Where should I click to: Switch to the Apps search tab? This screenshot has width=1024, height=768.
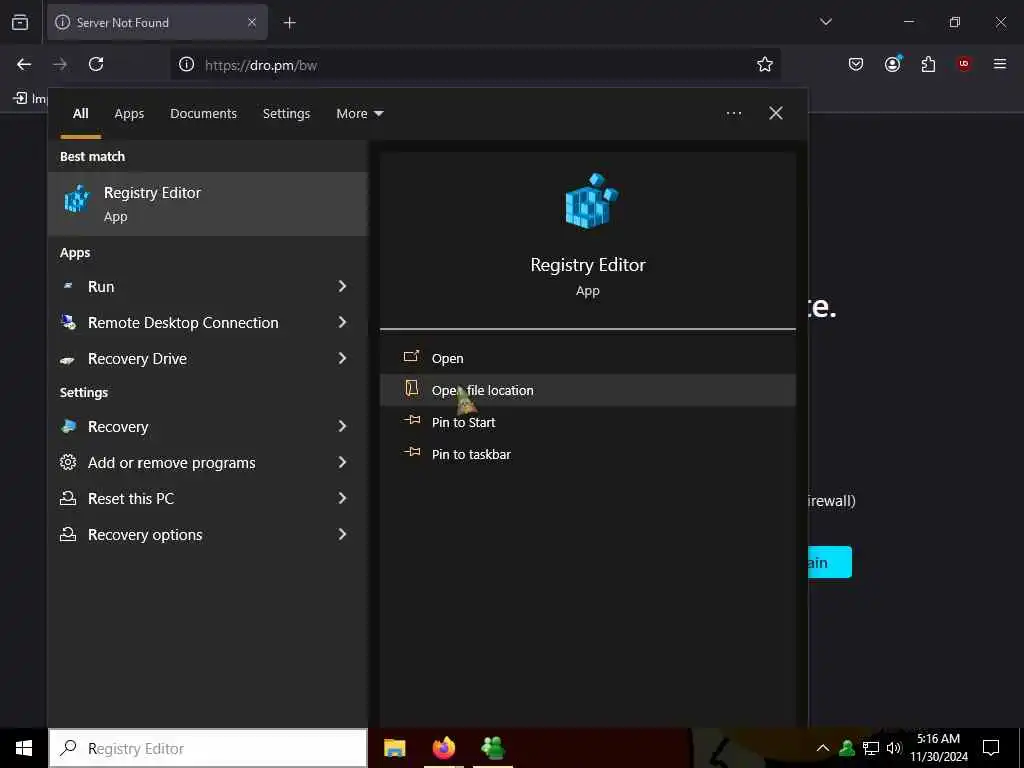coord(129,114)
